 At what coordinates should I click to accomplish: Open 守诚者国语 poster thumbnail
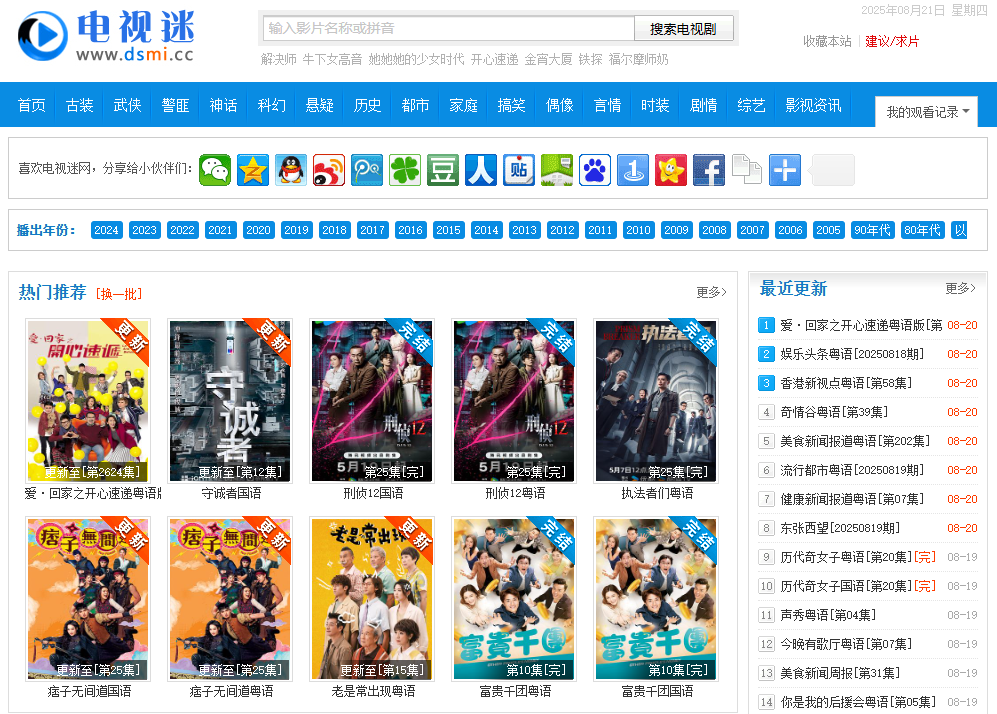[x=230, y=401]
